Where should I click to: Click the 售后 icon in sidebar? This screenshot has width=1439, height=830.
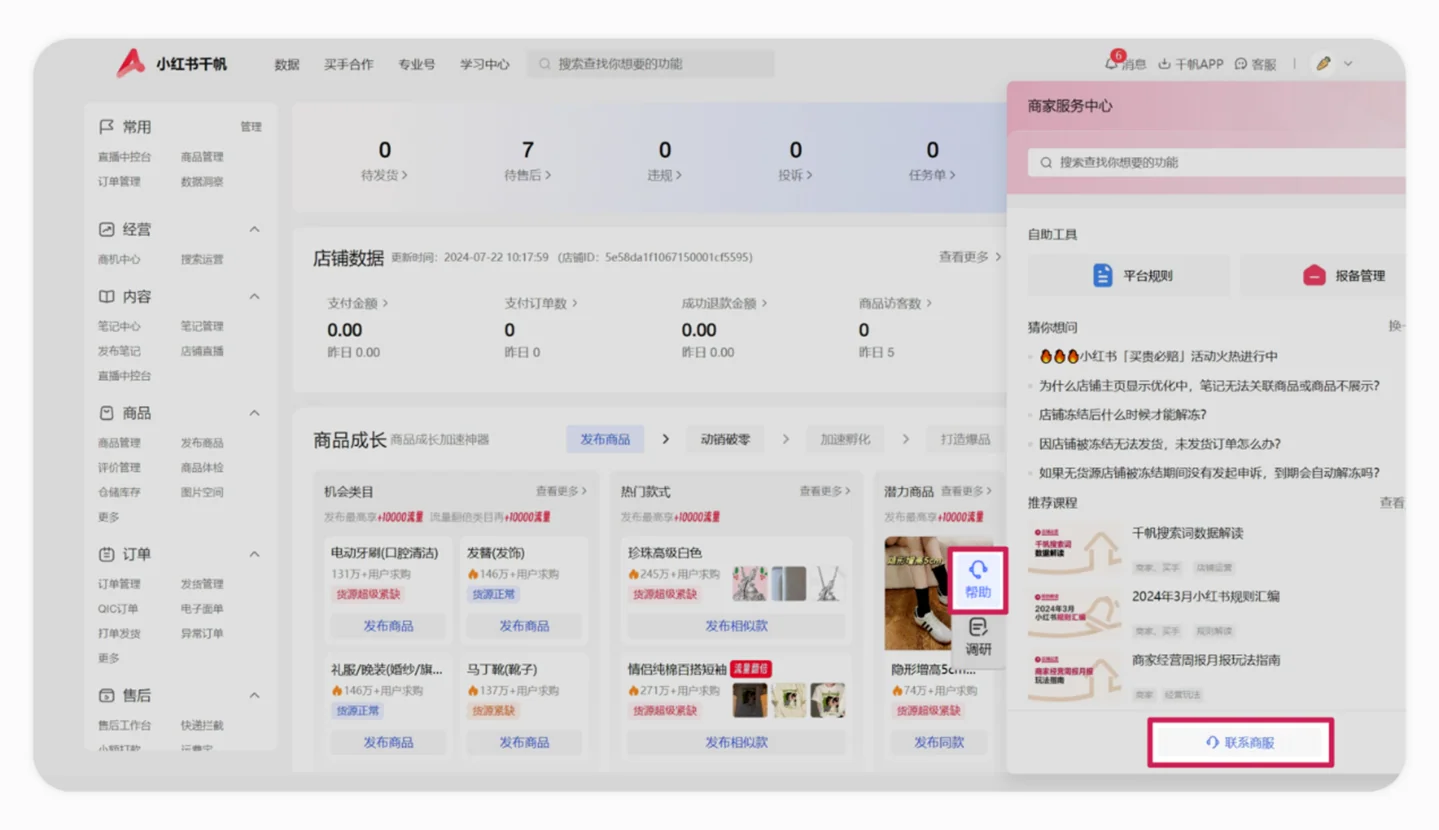click(x=106, y=695)
